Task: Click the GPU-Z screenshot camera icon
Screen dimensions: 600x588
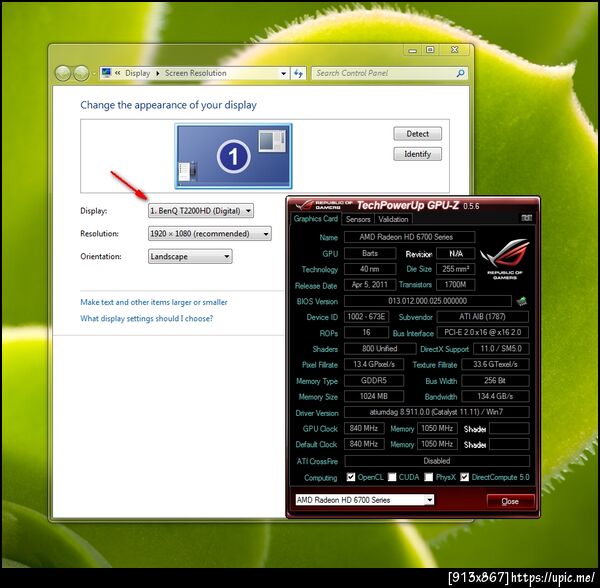Action: click(x=527, y=218)
